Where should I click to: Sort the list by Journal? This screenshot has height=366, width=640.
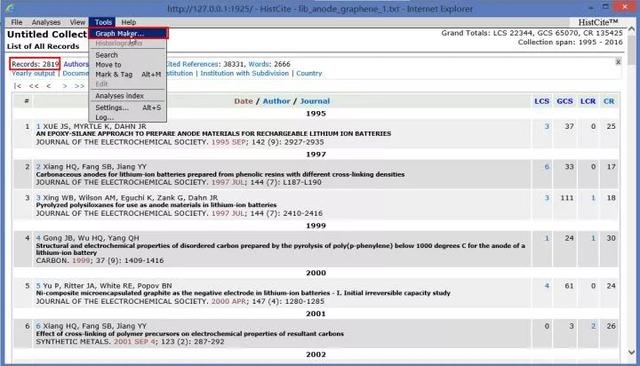coord(315,101)
